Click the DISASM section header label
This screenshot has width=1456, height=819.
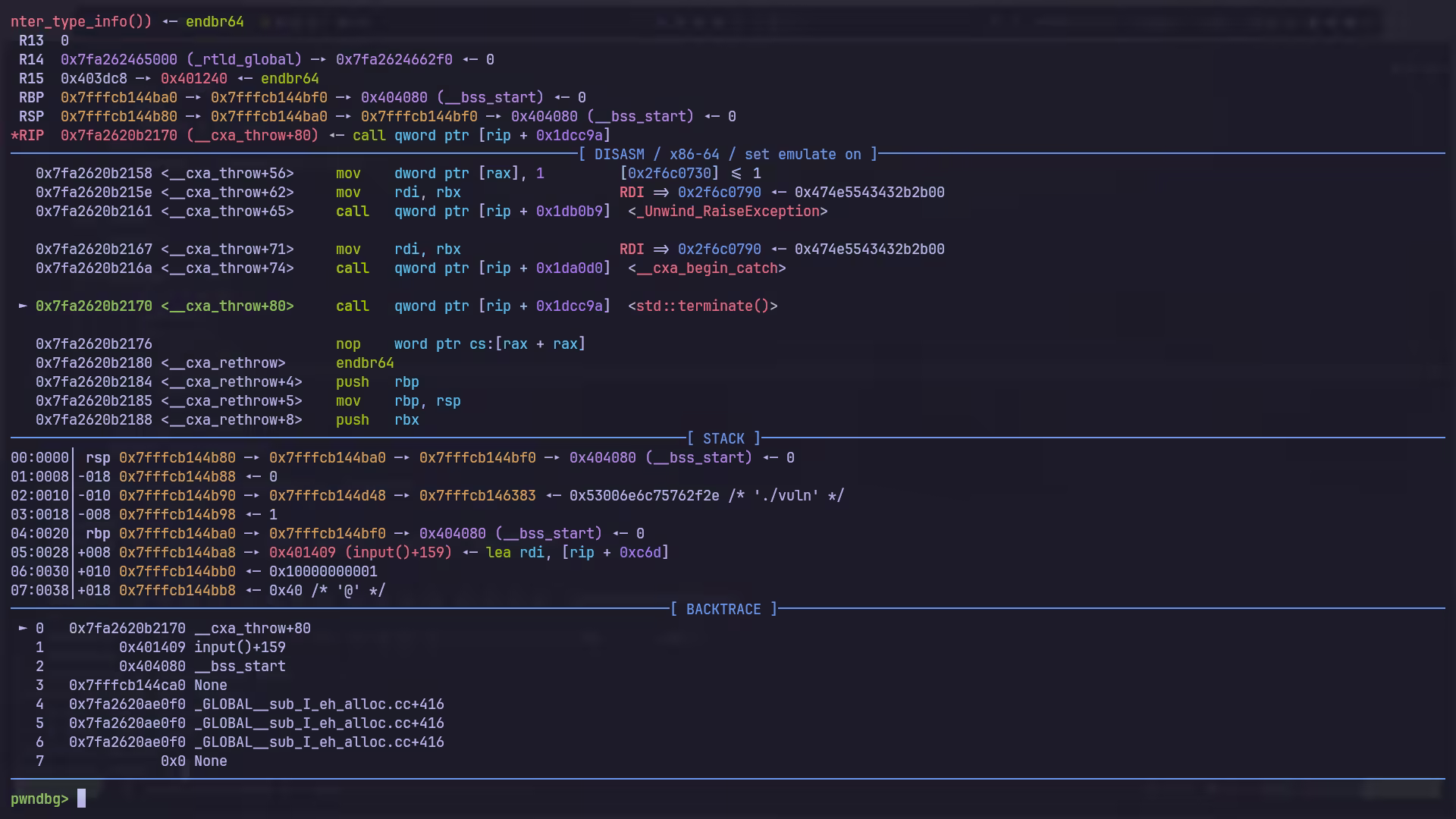[619, 155]
